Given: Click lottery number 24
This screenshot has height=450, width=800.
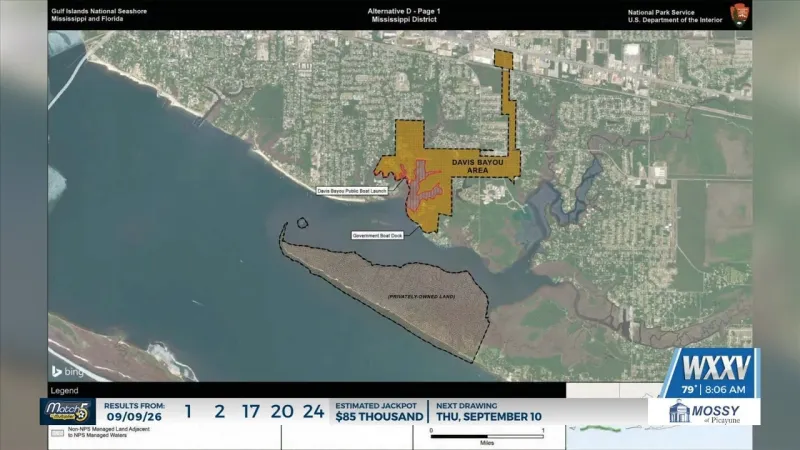Looking at the screenshot, I should click(314, 411).
